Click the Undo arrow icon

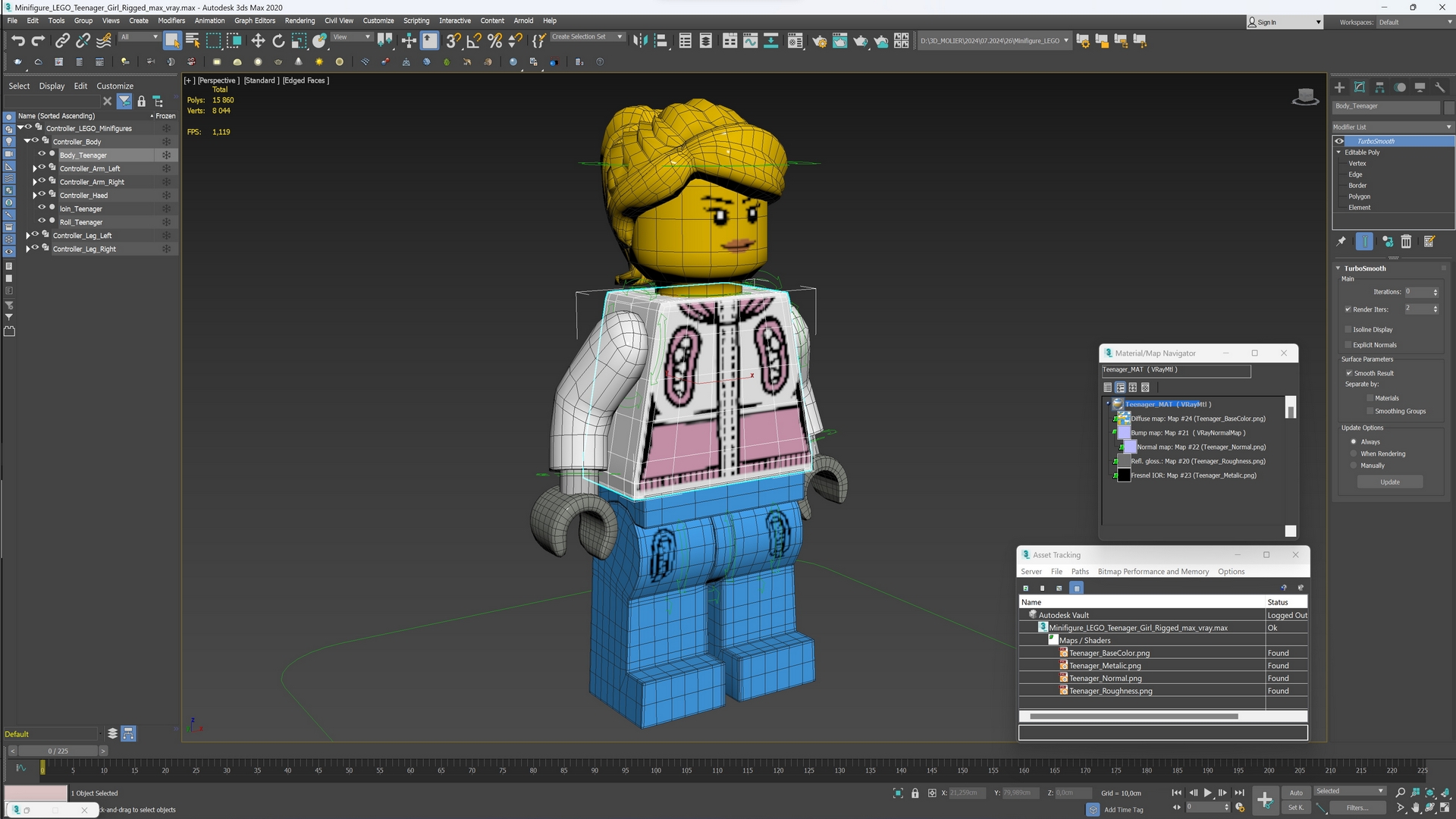[17, 41]
